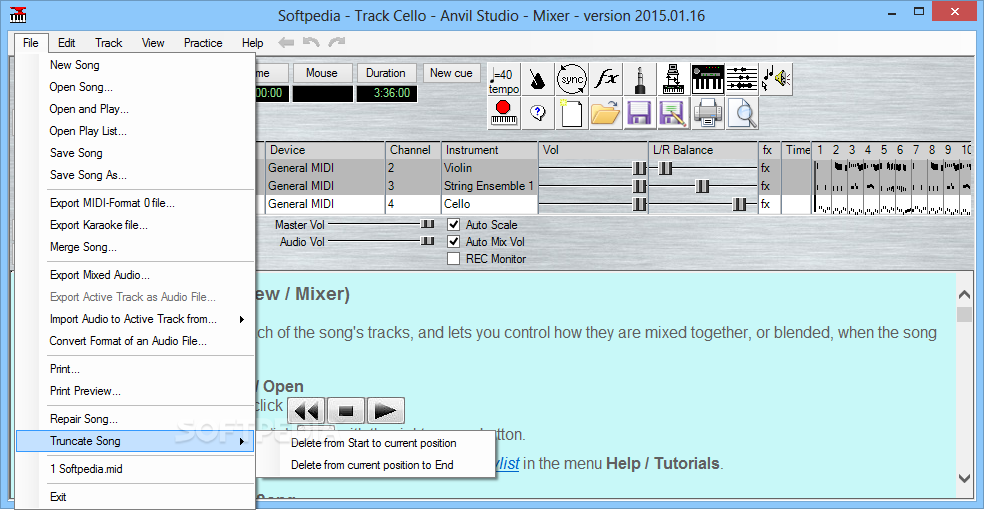Viewport: 984px width, 510px height.
Task: Click Save As floppy-with-pencil icon
Action: (x=673, y=113)
